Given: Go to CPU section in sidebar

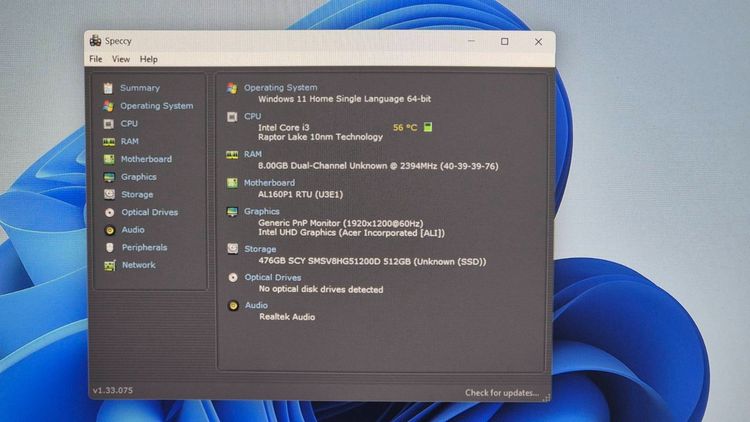Looking at the screenshot, I should coord(129,123).
